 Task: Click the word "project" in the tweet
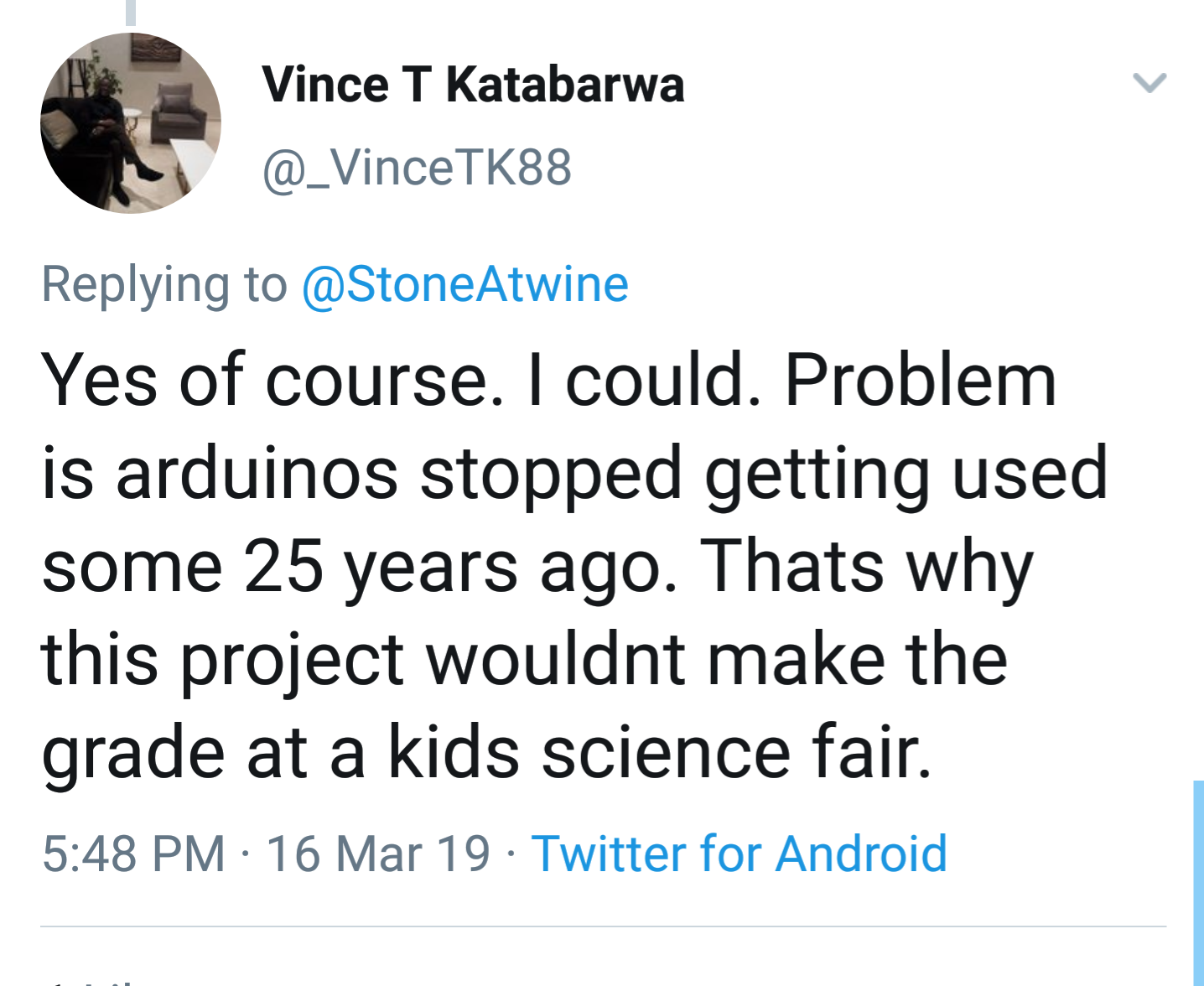tap(293, 660)
